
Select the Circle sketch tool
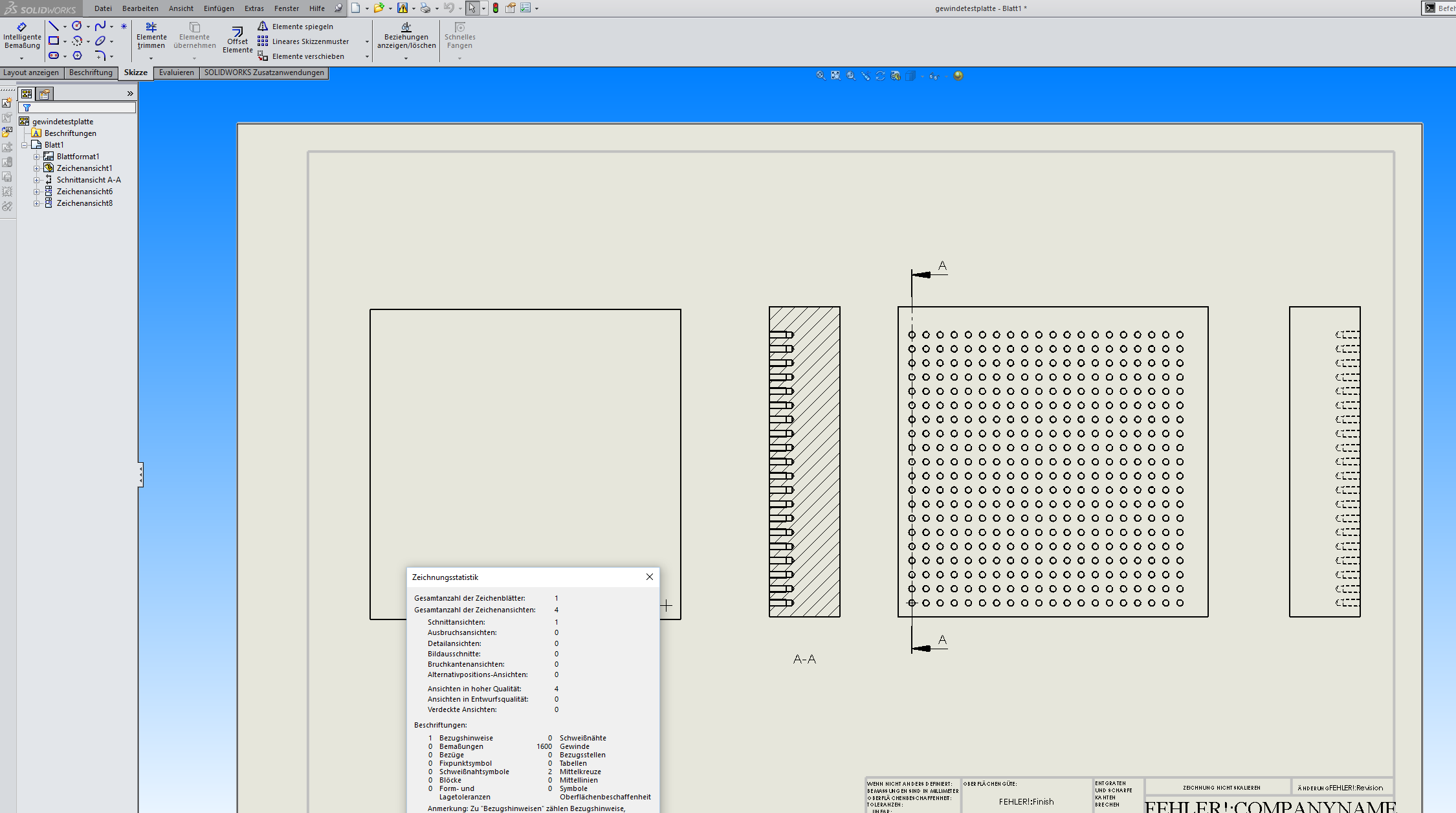pos(77,26)
